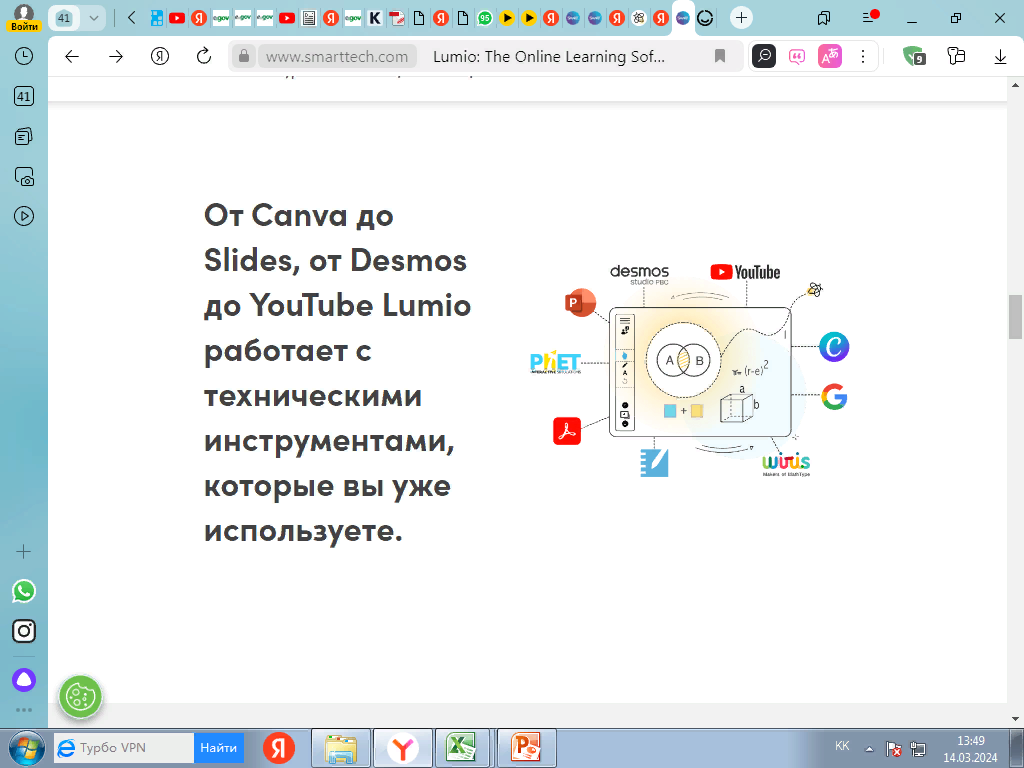This screenshot has height=768, width=1024.
Task: Switch to the green 95 favicon tab
Action: 485,18
